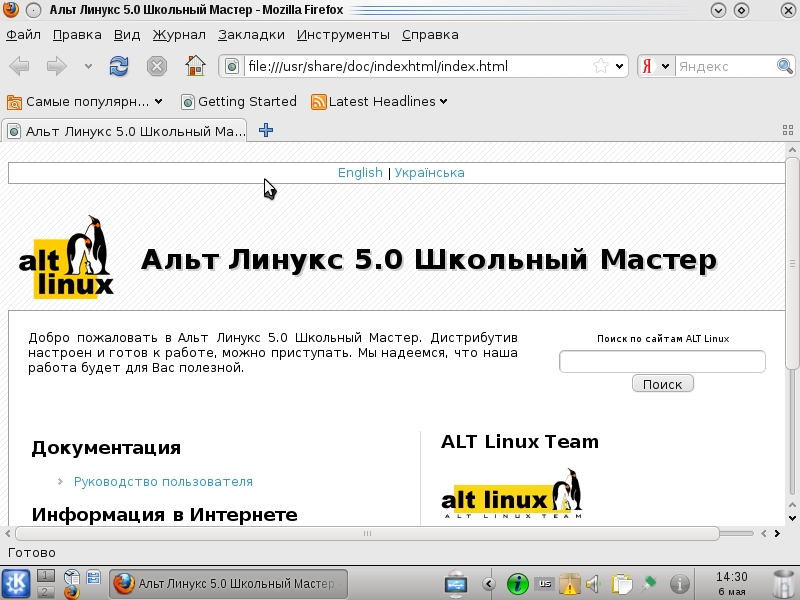
Task: Click the green pin tray icon
Action: coord(649,583)
